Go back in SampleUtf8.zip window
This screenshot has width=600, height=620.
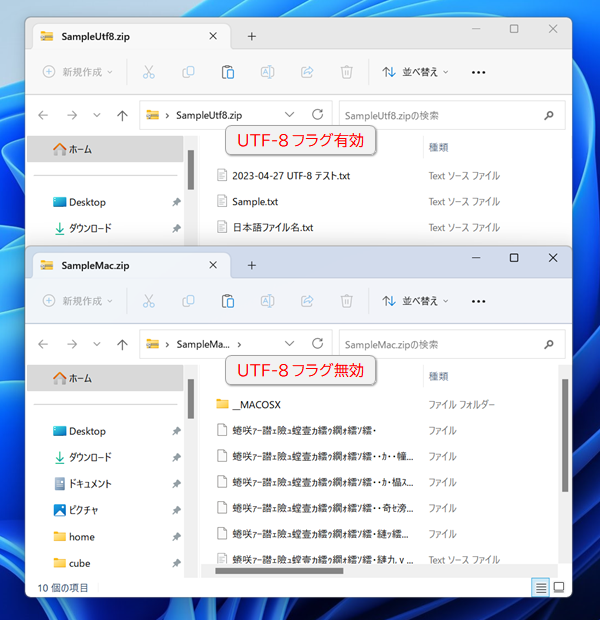43,115
